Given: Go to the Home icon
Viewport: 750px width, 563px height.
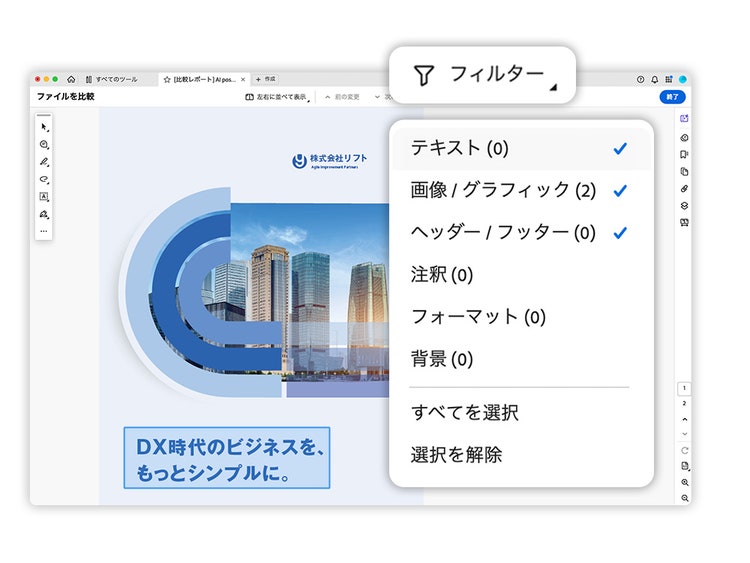Looking at the screenshot, I should [x=71, y=79].
